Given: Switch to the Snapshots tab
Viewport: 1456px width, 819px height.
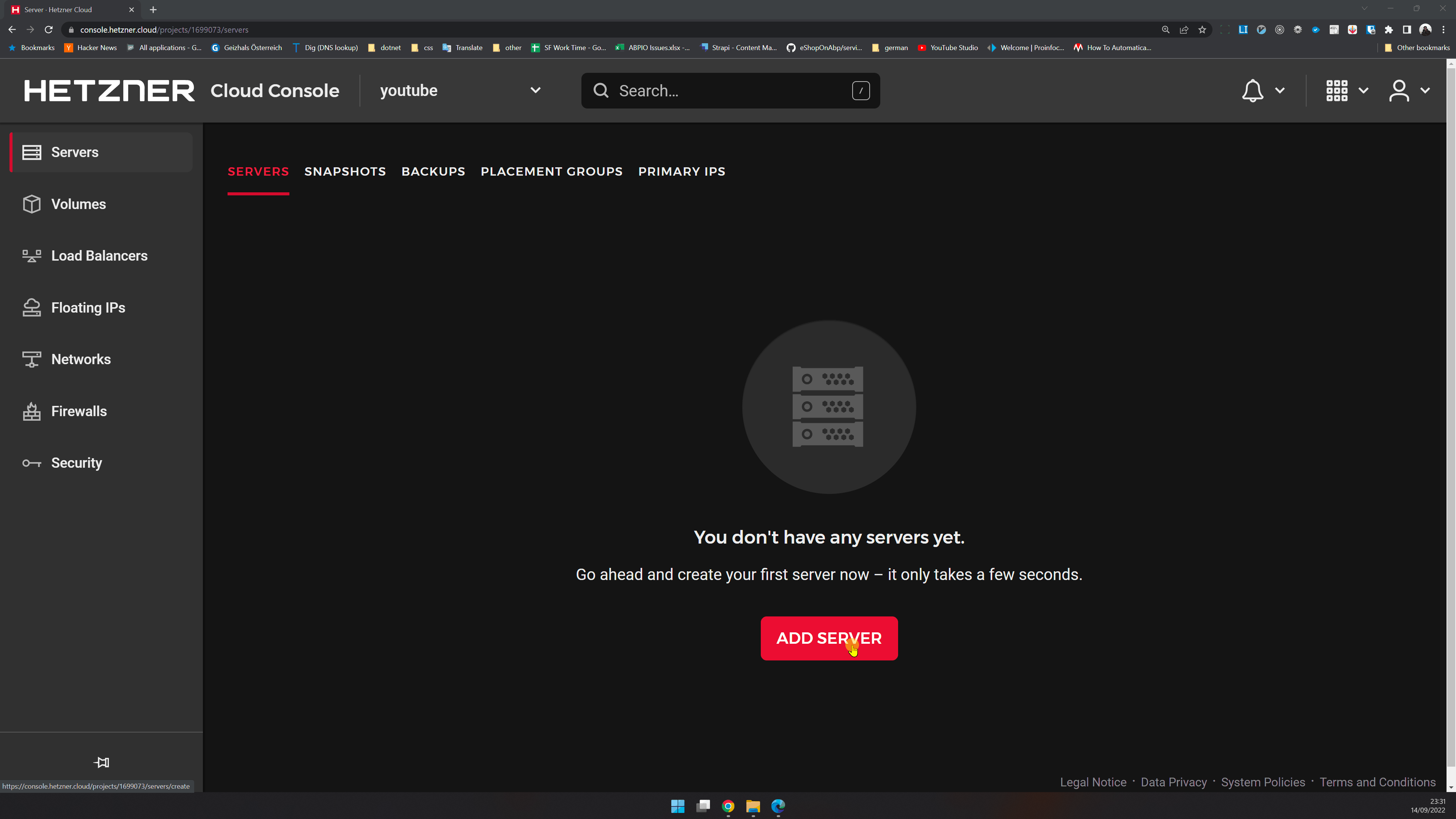Looking at the screenshot, I should pyautogui.click(x=345, y=171).
